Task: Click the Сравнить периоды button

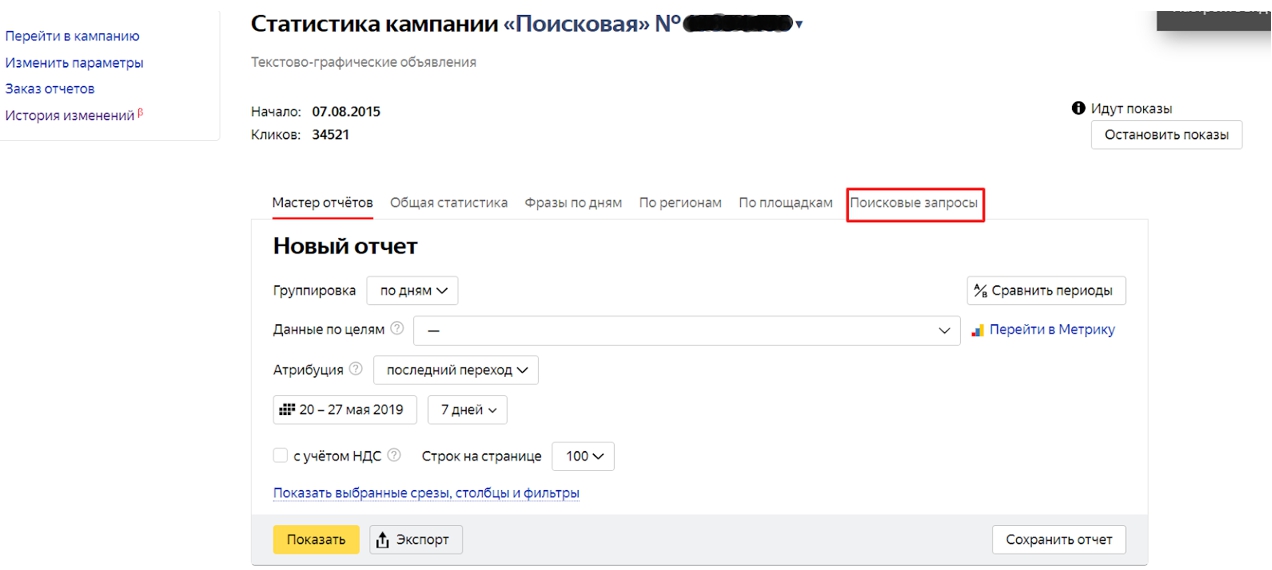Action: tap(1046, 291)
